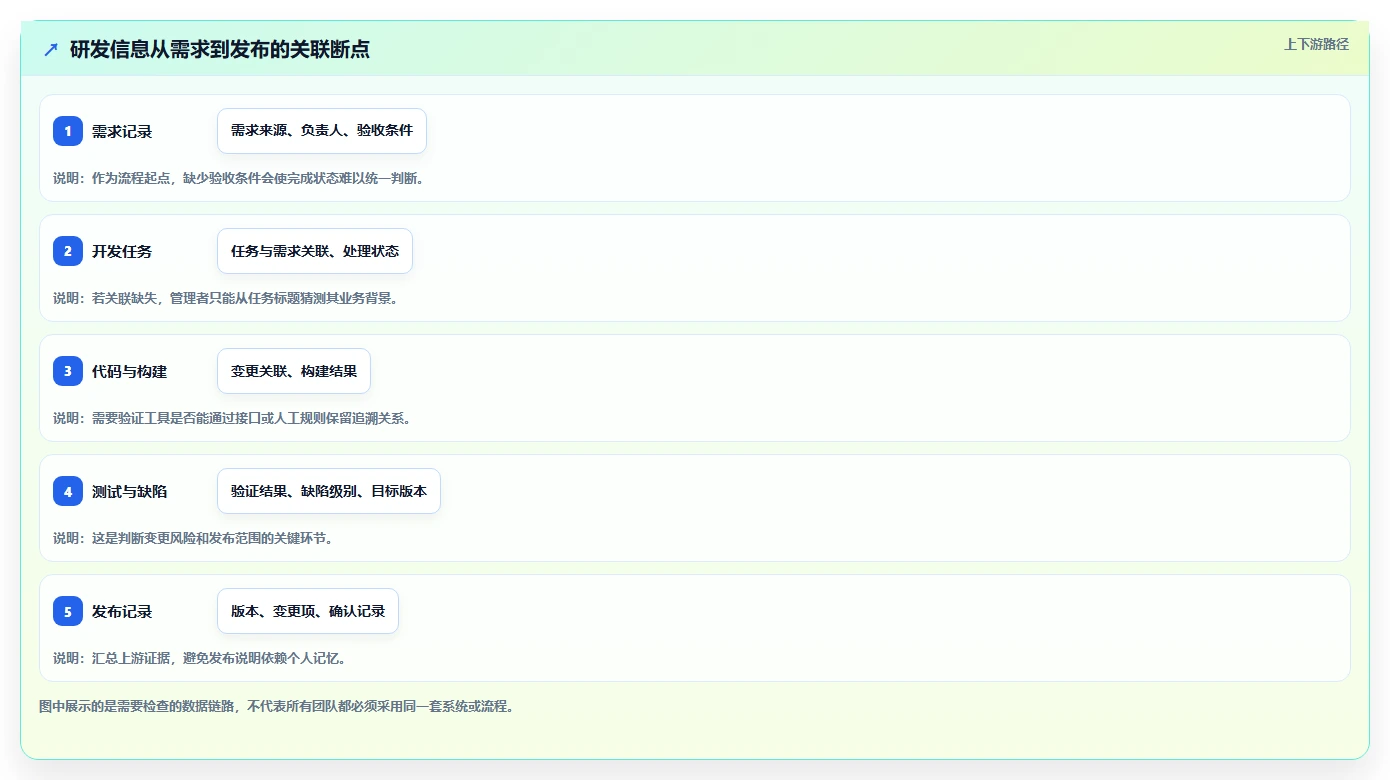Click the note 需要验证工具是否能通过接口
Image resolution: width=1390 pixels, height=780 pixels.
coord(232,418)
